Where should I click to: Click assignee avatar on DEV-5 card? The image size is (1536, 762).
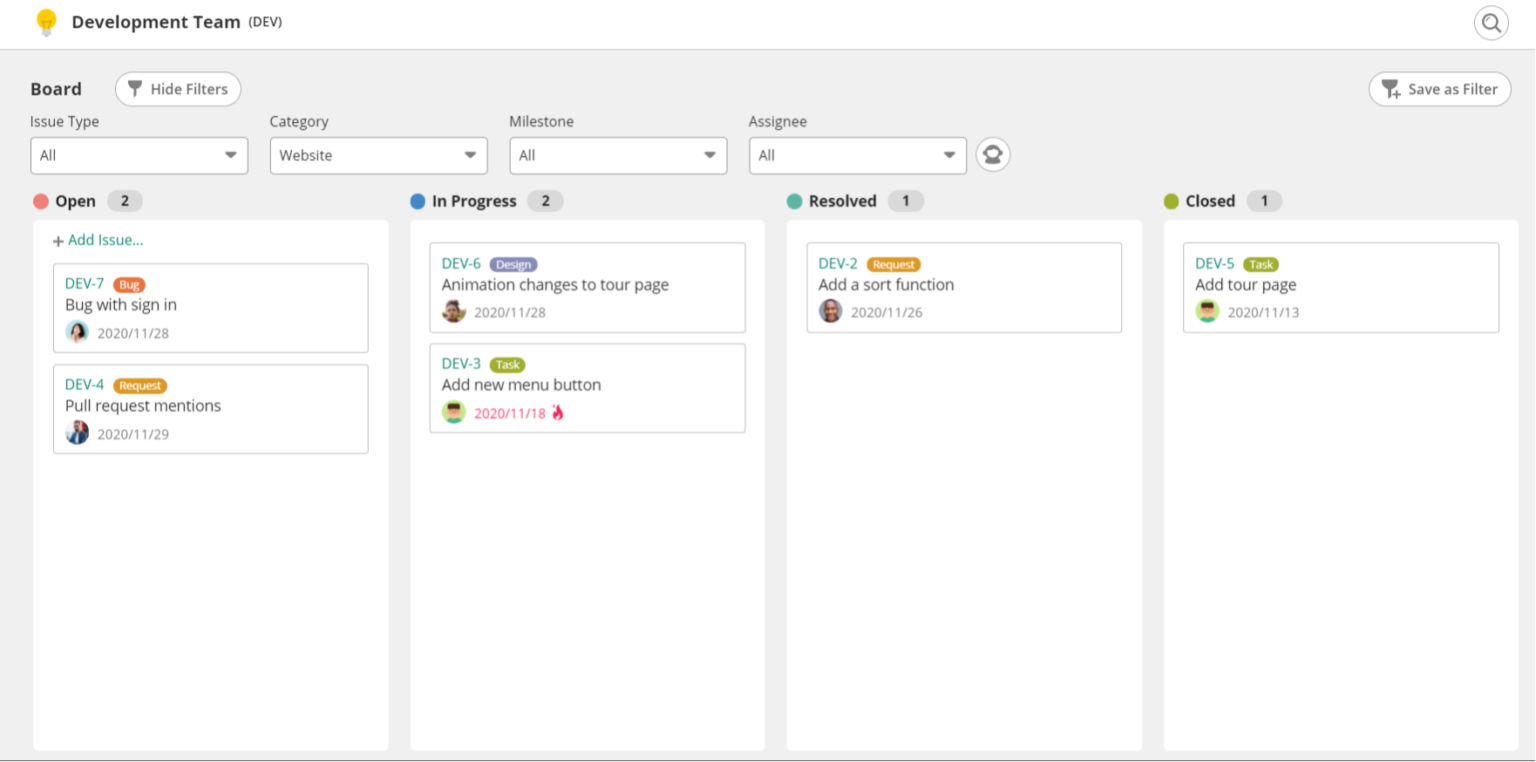(x=1208, y=311)
